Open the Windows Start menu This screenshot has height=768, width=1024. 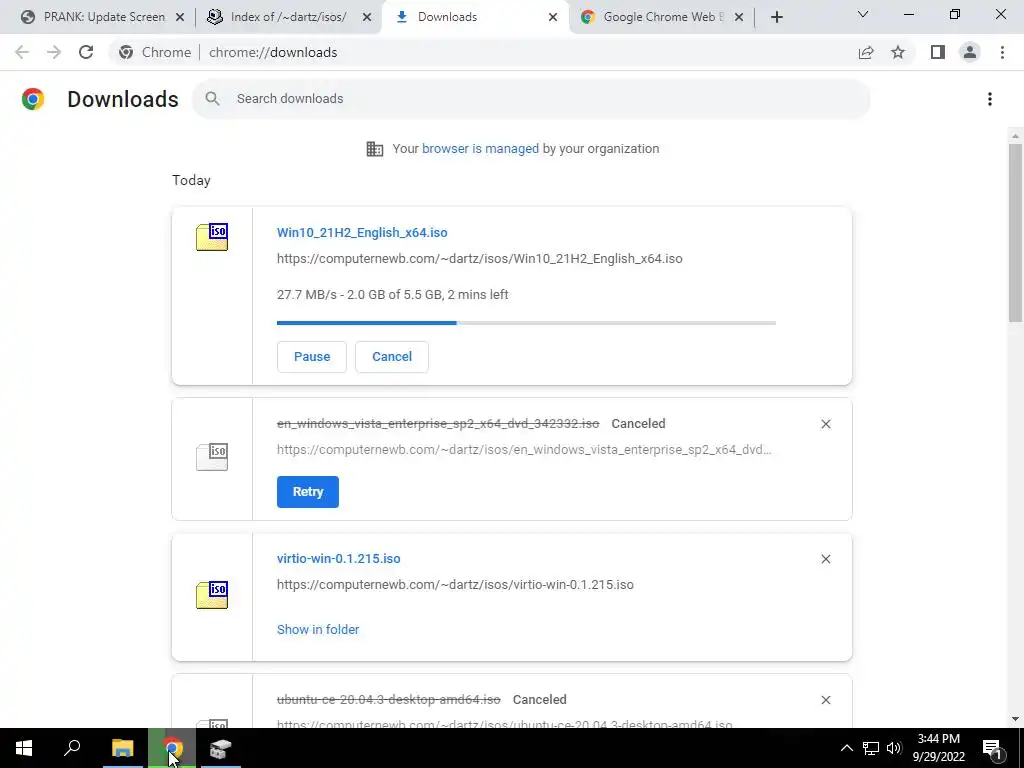pos(24,748)
